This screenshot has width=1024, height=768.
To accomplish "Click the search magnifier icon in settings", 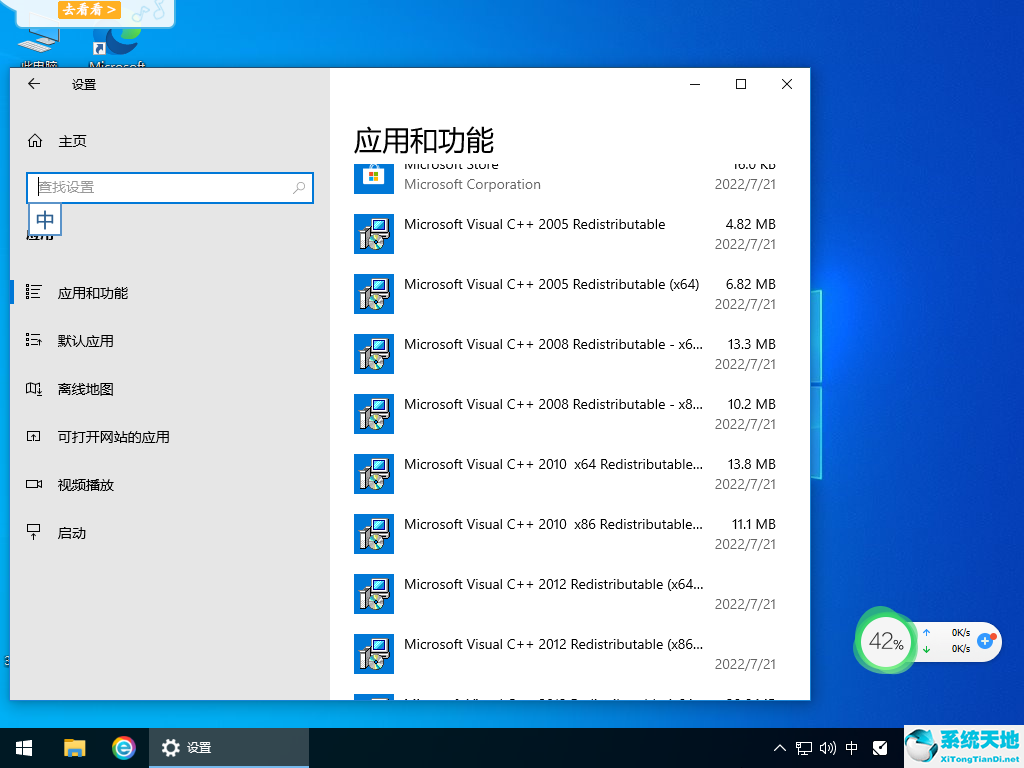I will [299, 188].
